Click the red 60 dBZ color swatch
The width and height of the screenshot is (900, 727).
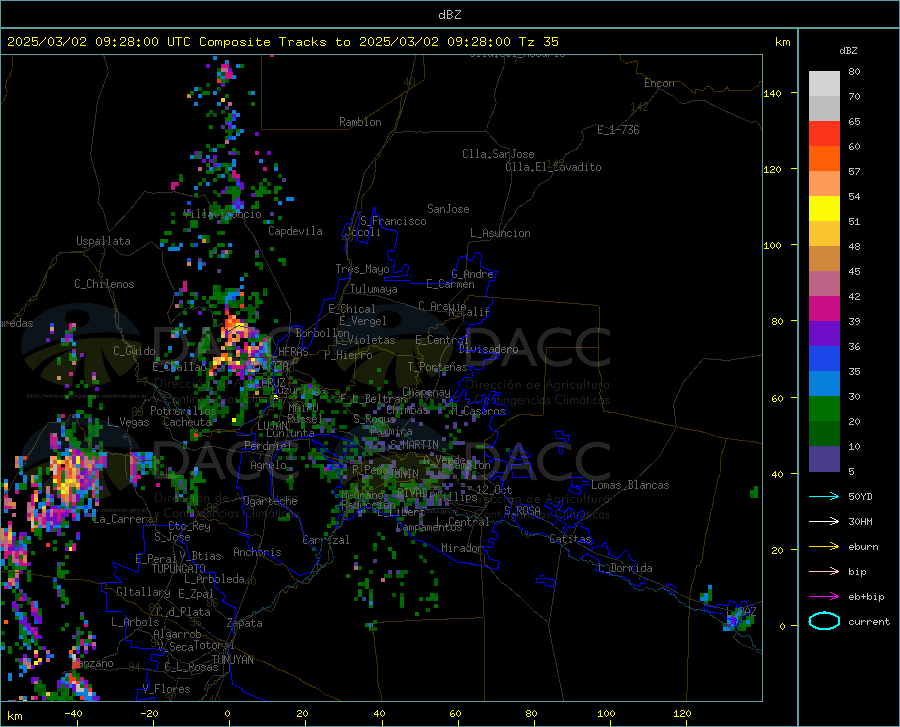coord(824,134)
